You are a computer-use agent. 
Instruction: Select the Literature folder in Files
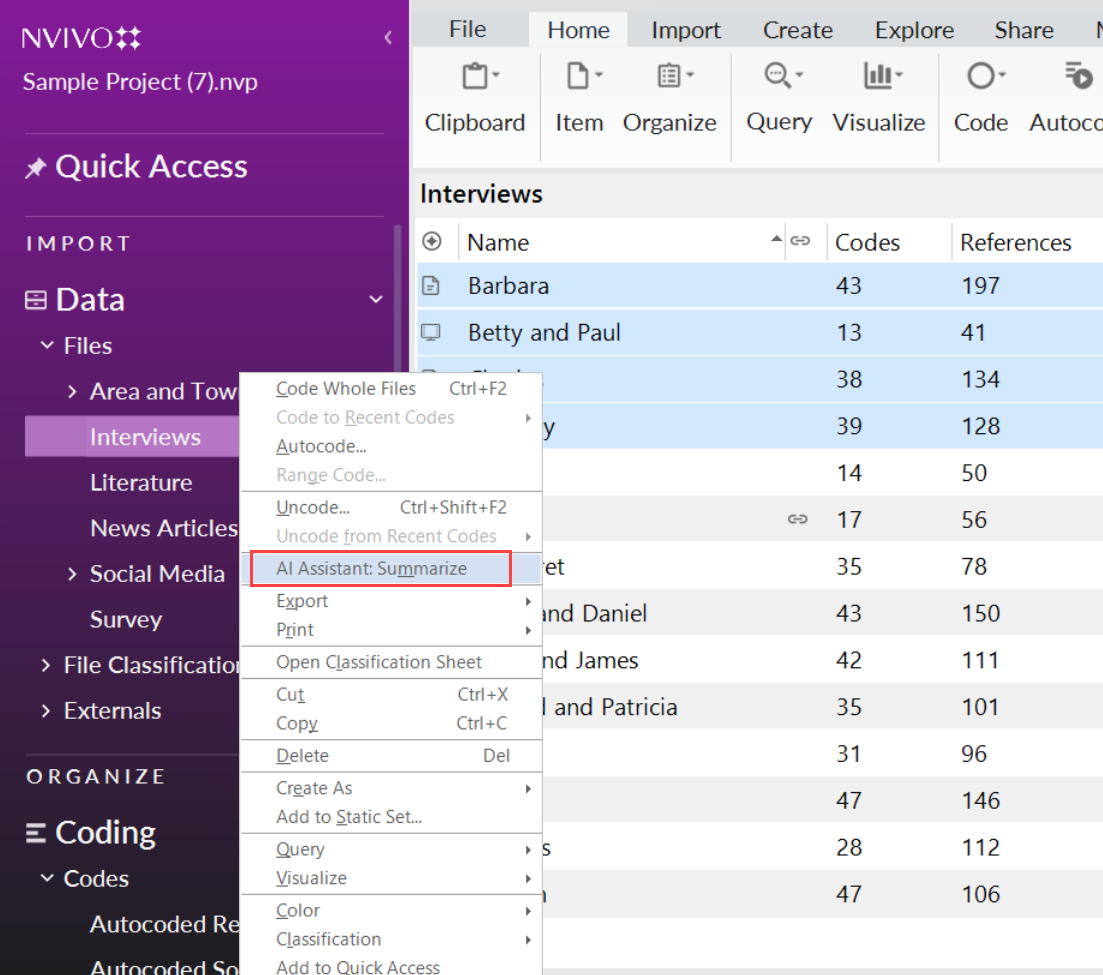[141, 483]
